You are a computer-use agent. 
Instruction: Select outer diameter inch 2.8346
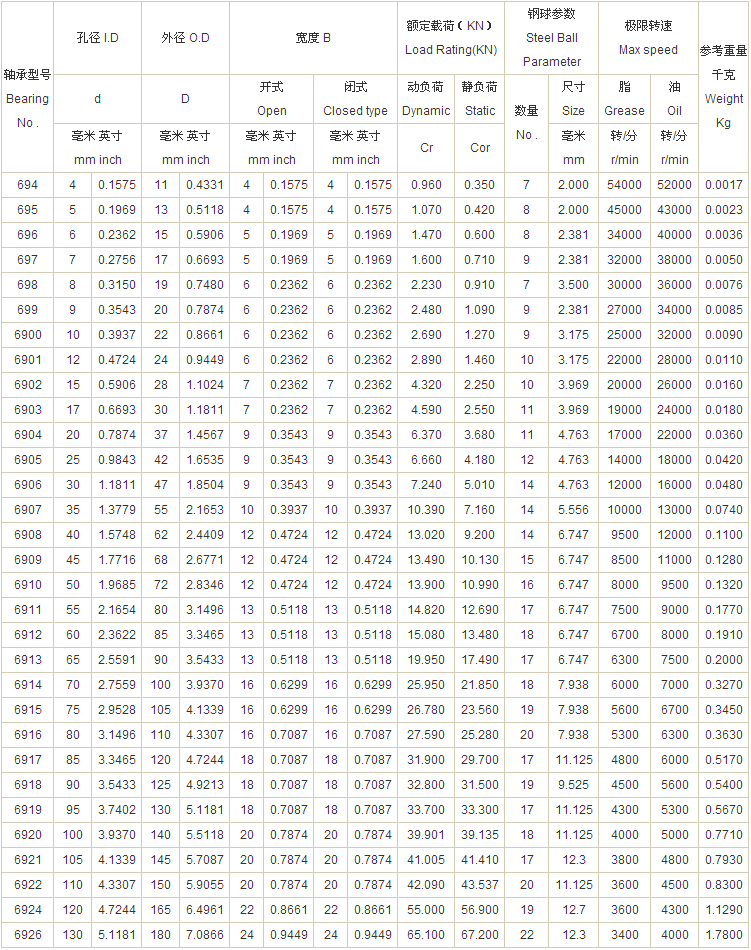tap(205, 585)
